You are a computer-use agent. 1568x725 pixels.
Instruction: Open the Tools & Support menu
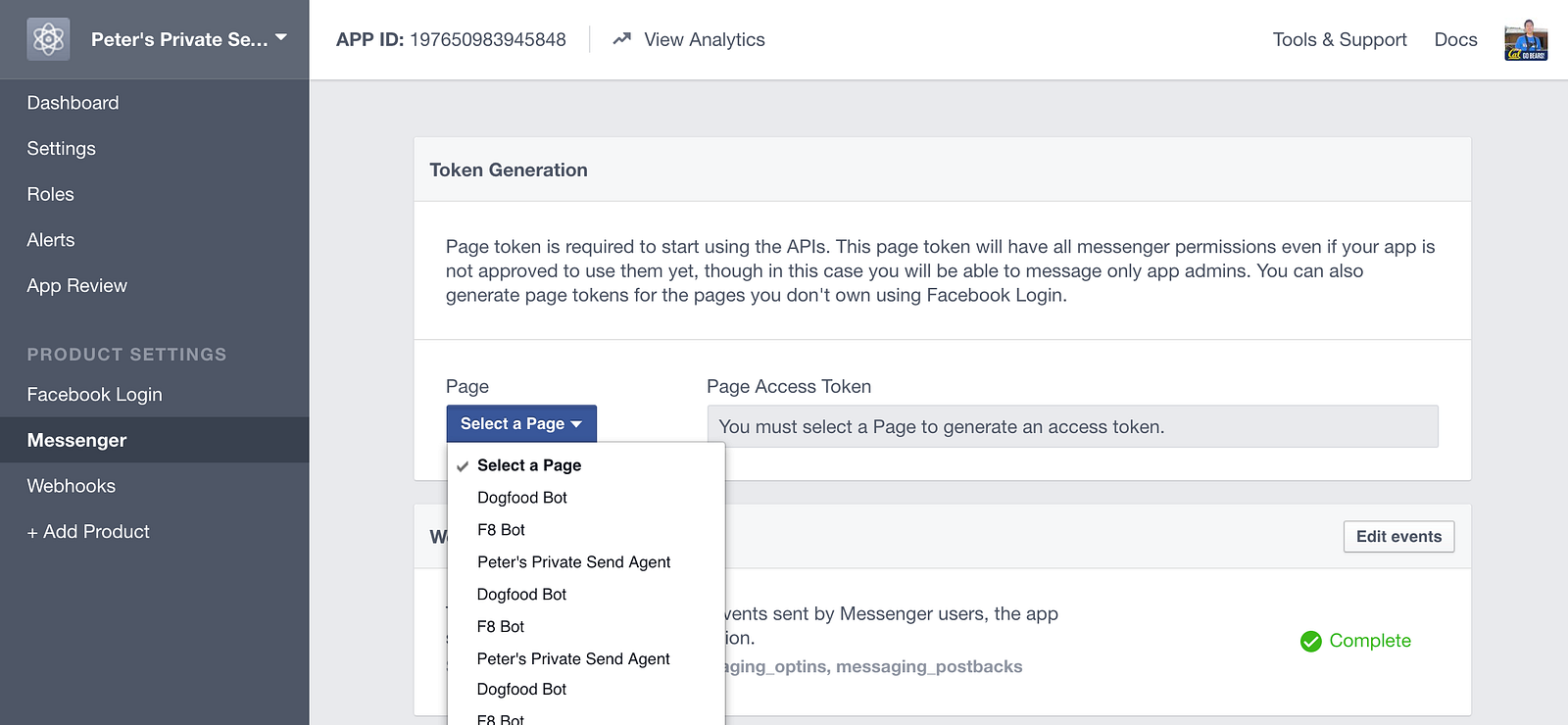click(1339, 39)
